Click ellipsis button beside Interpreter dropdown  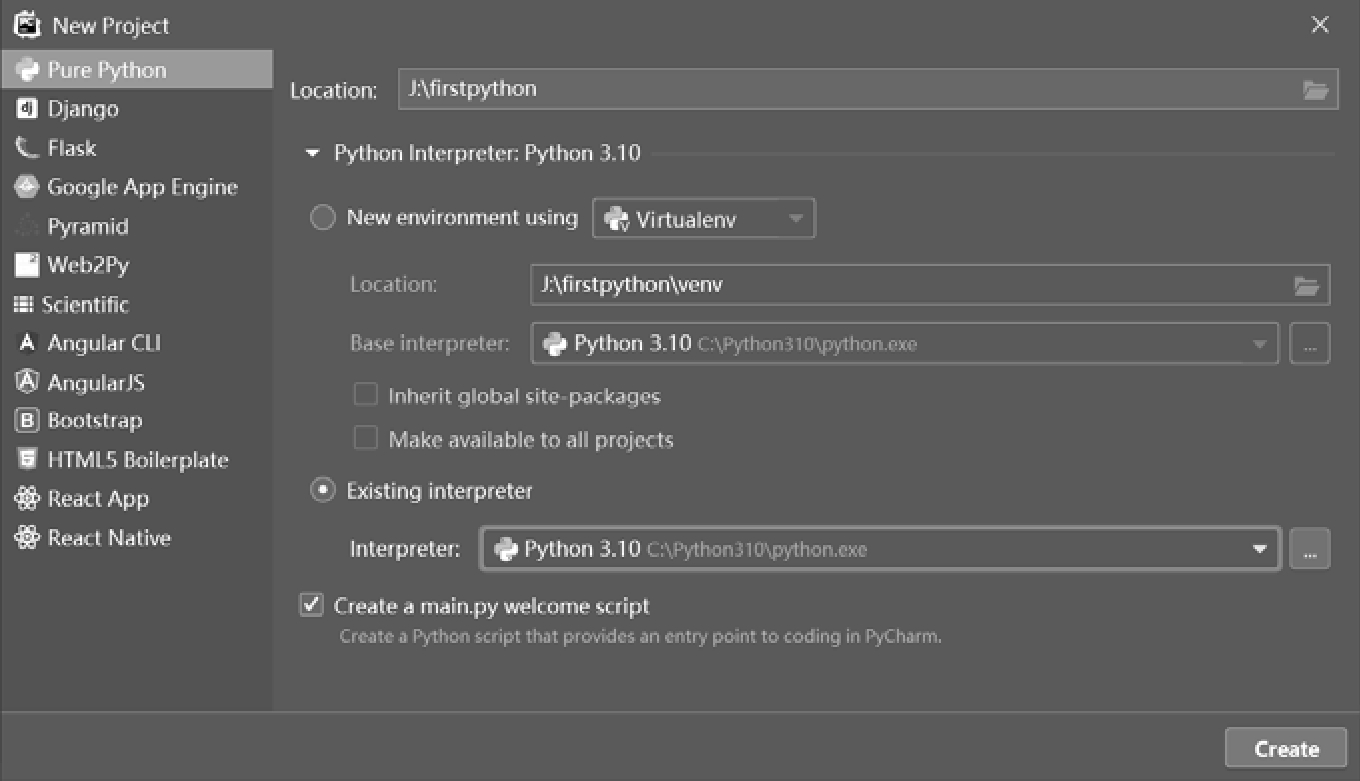1310,549
